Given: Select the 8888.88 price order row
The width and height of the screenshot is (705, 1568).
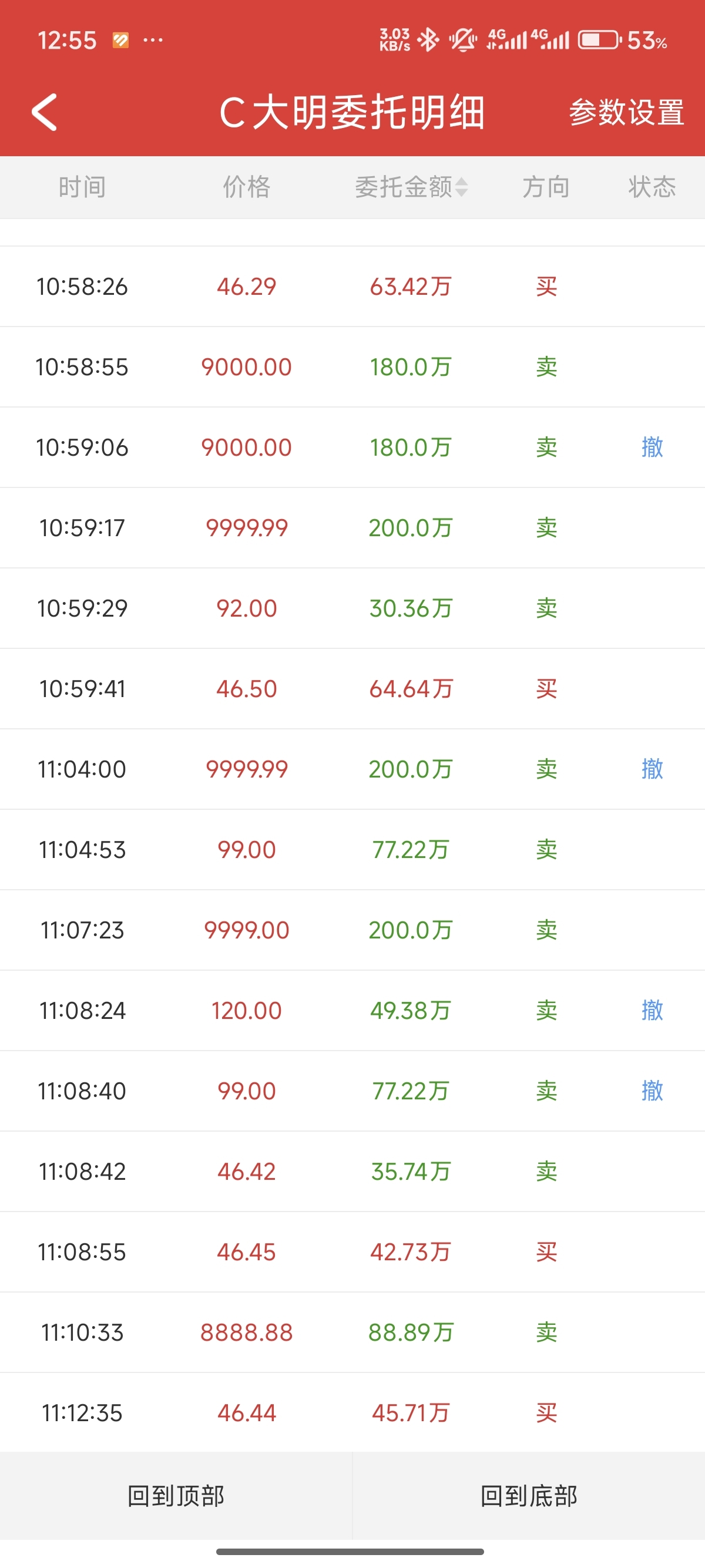Looking at the screenshot, I should click(352, 1333).
